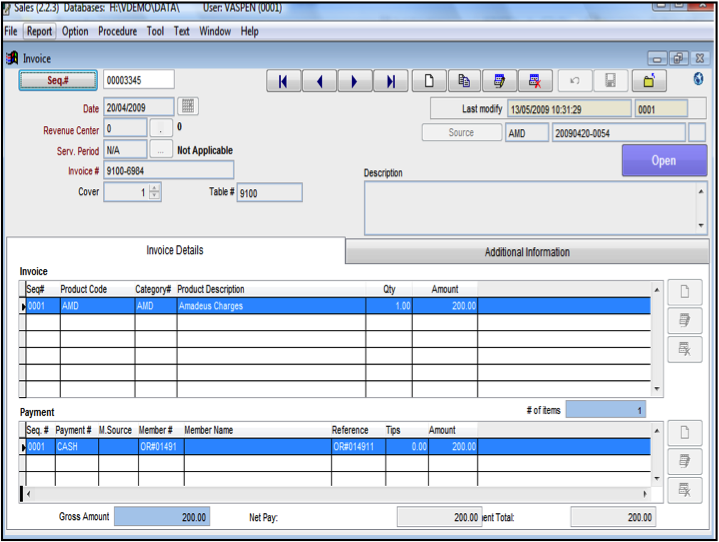Screen dimensions: 719x542
Task: Go to the first invoice record
Action: point(284,81)
